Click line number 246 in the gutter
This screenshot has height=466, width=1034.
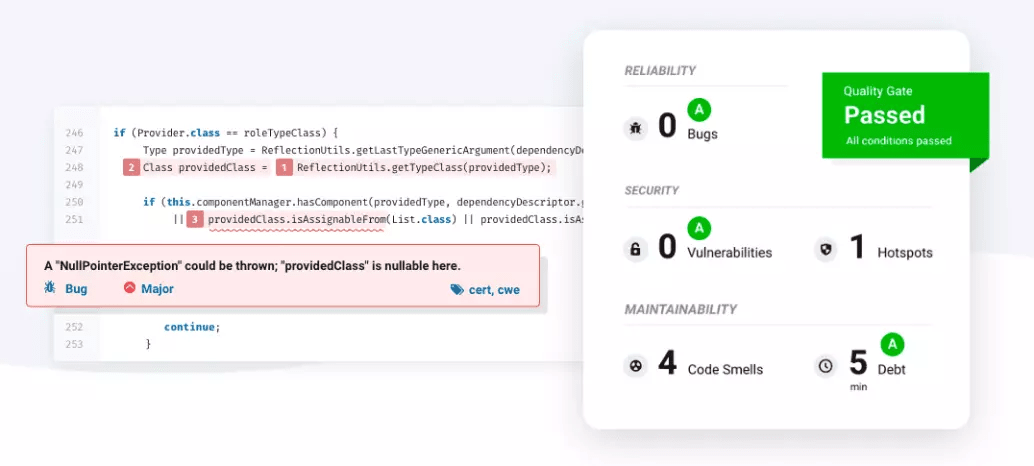point(74,133)
